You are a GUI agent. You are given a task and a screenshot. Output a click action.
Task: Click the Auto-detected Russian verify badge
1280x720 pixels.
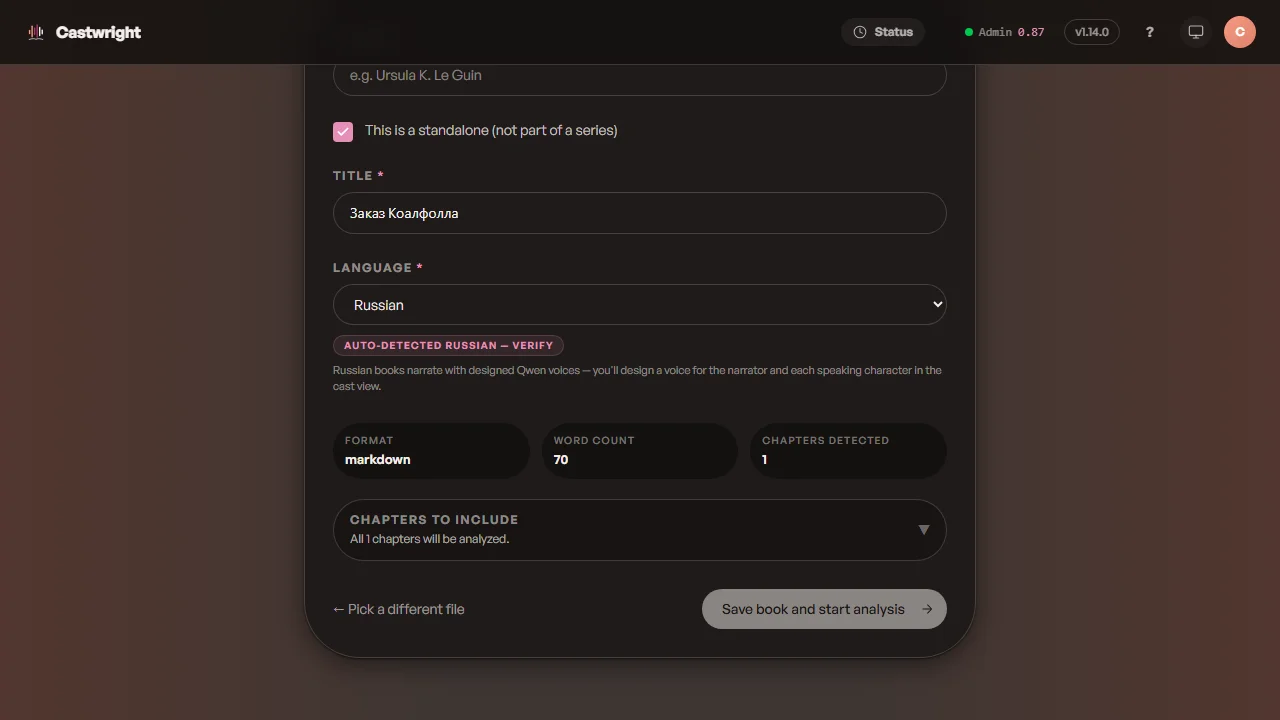448,345
